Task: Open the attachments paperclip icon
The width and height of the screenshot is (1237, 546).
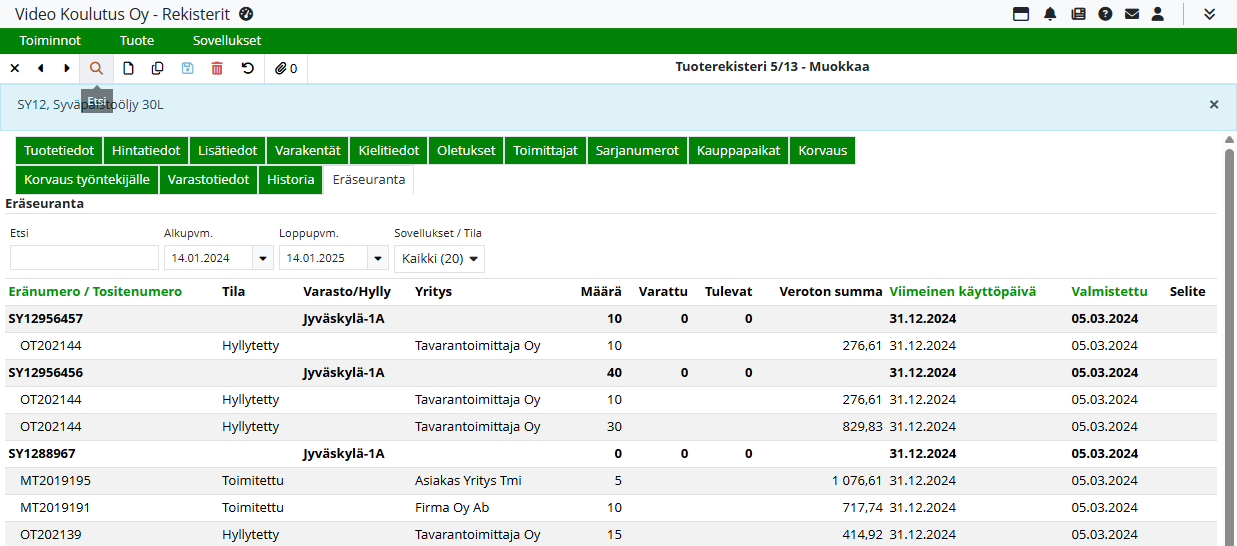Action: pyautogui.click(x=286, y=68)
